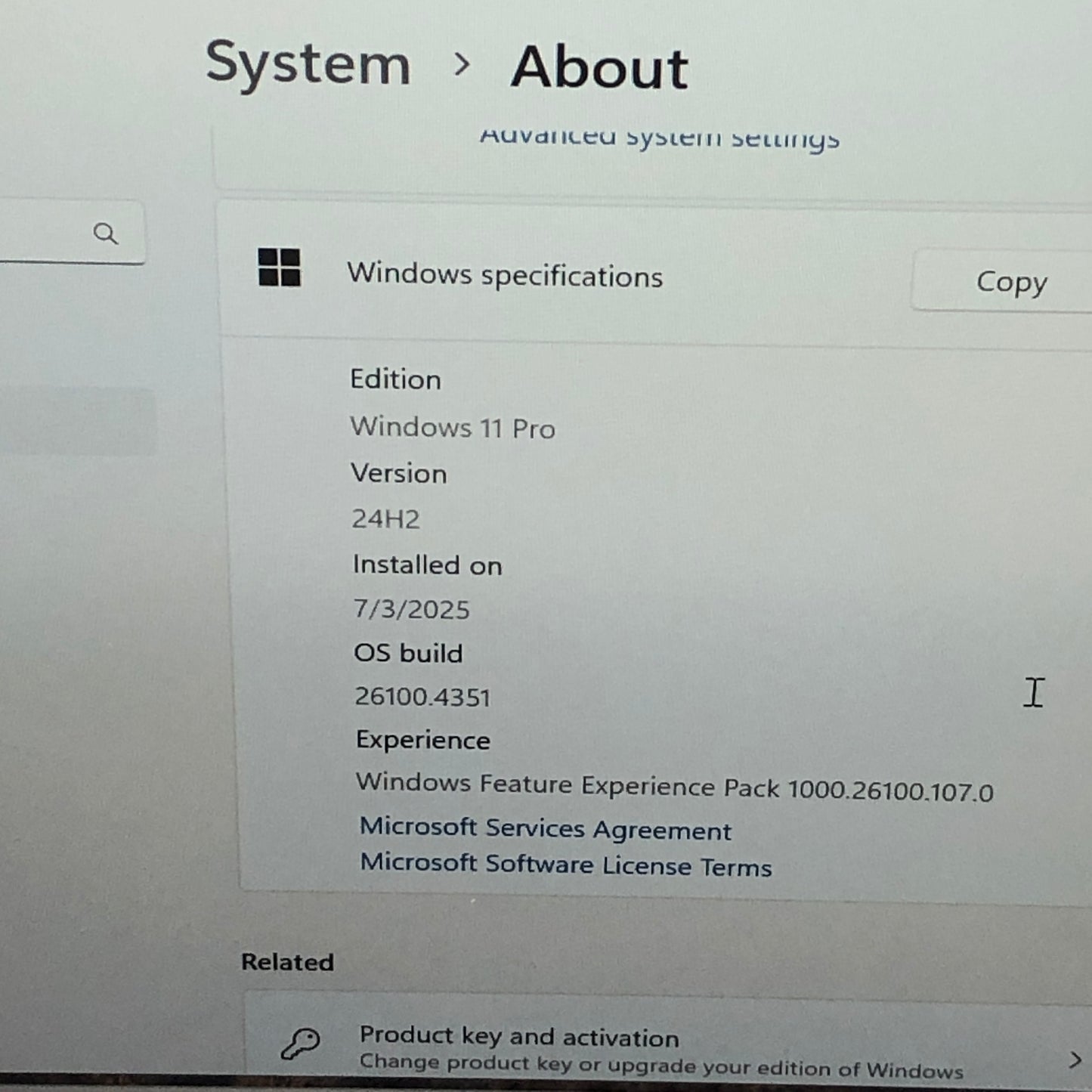Open Product key and activation
Image resolution: width=1092 pixels, height=1092 pixels.
(x=518, y=1037)
